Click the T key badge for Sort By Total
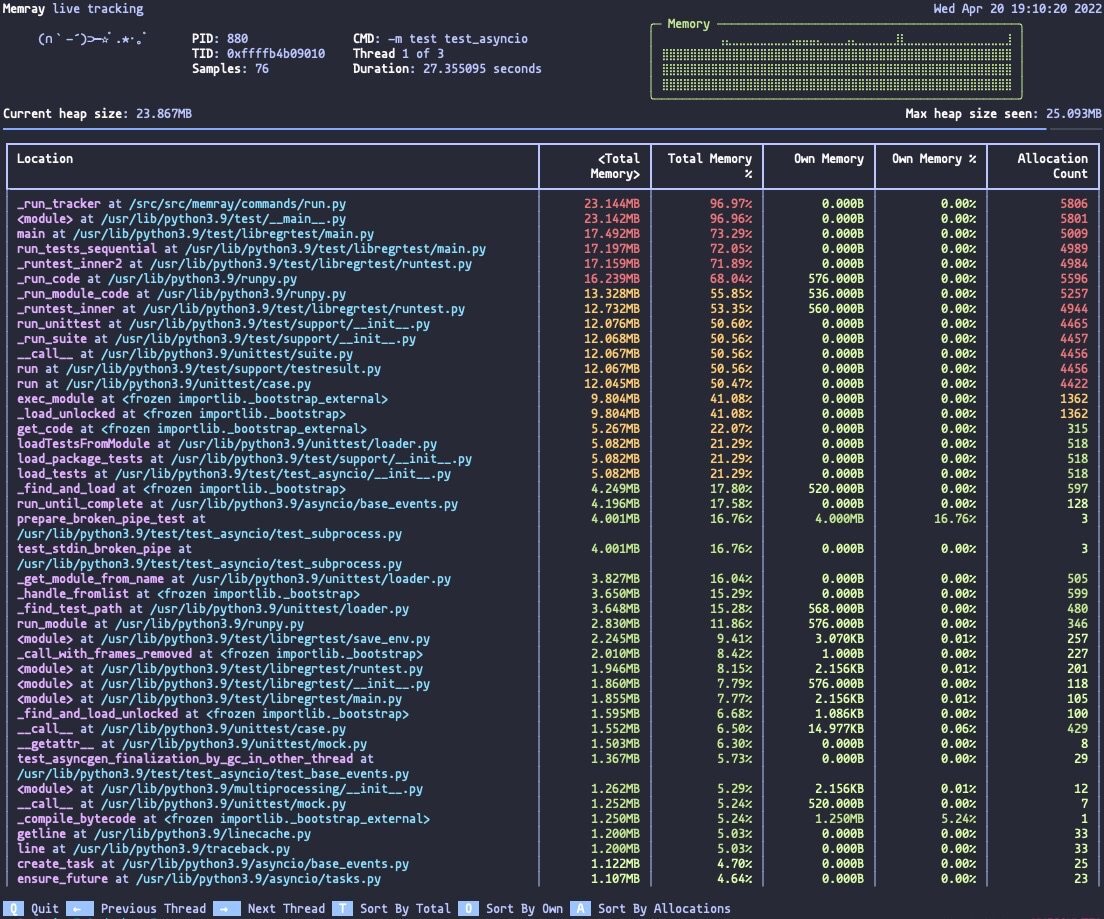The height and width of the screenshot is (919, 1104). 342,908
